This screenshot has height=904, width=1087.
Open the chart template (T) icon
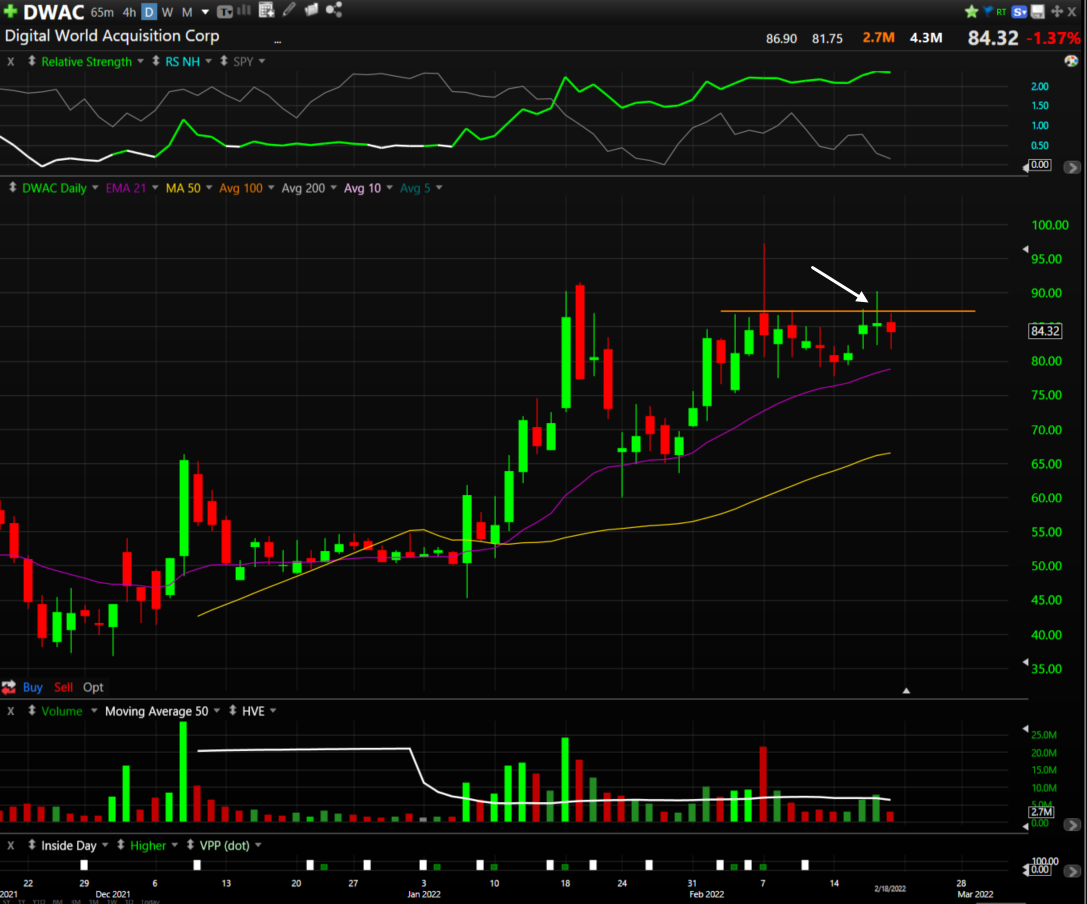pyautogui.click(x=225, y=11)
